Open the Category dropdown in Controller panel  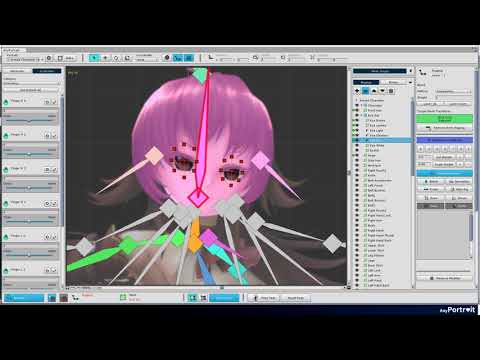point(31,84)
